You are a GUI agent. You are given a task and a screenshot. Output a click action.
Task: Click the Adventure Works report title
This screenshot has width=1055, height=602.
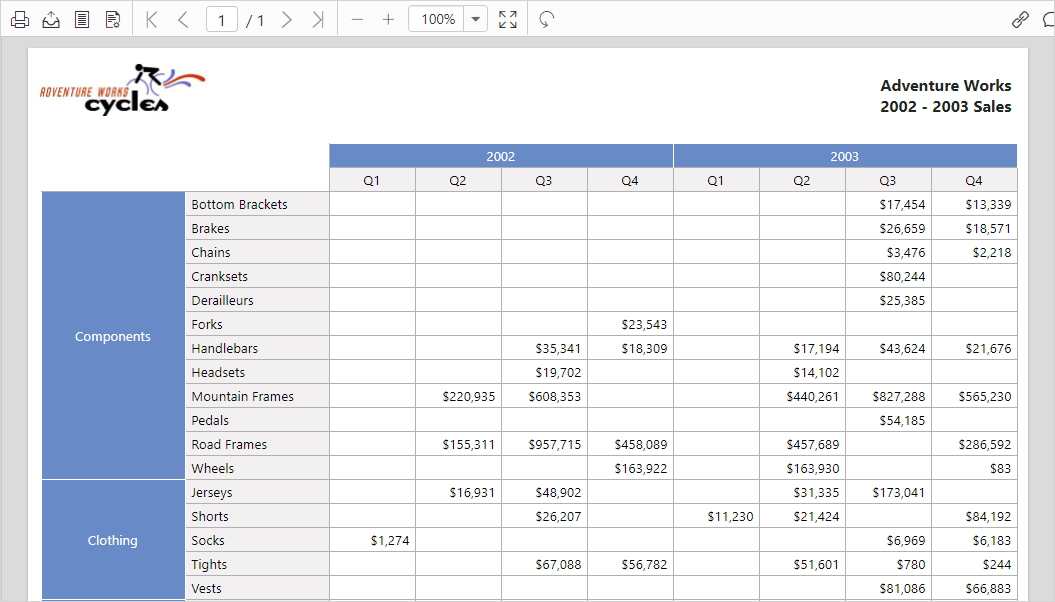[x=945, y=85]
